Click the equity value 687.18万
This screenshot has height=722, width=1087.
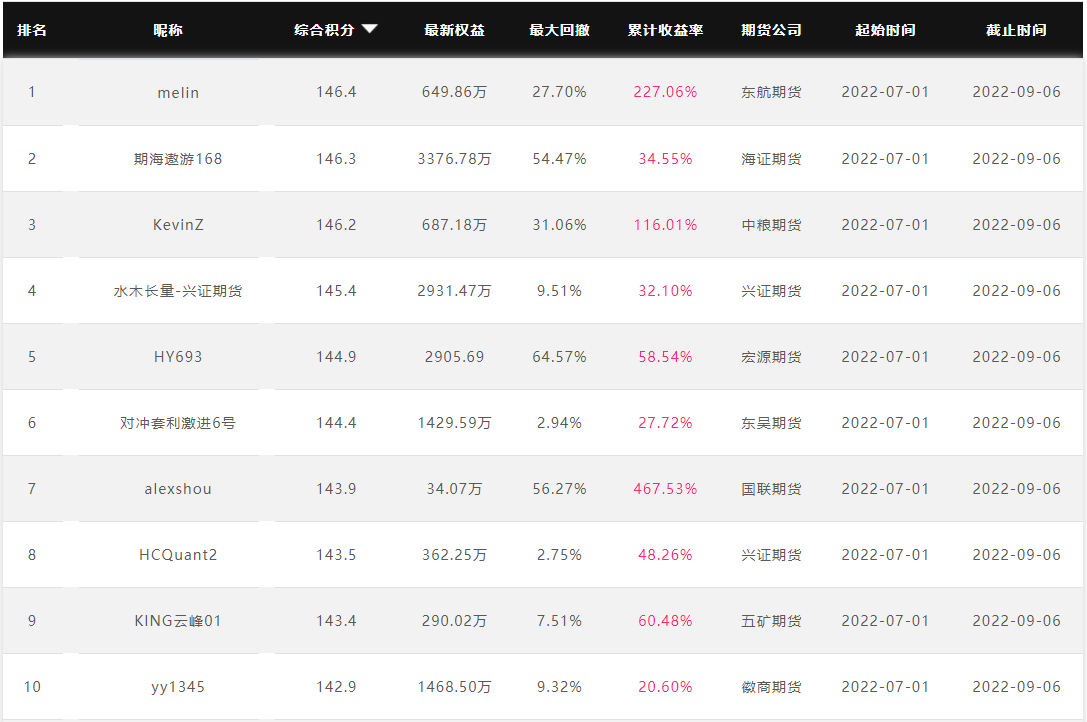pos(454,224)
